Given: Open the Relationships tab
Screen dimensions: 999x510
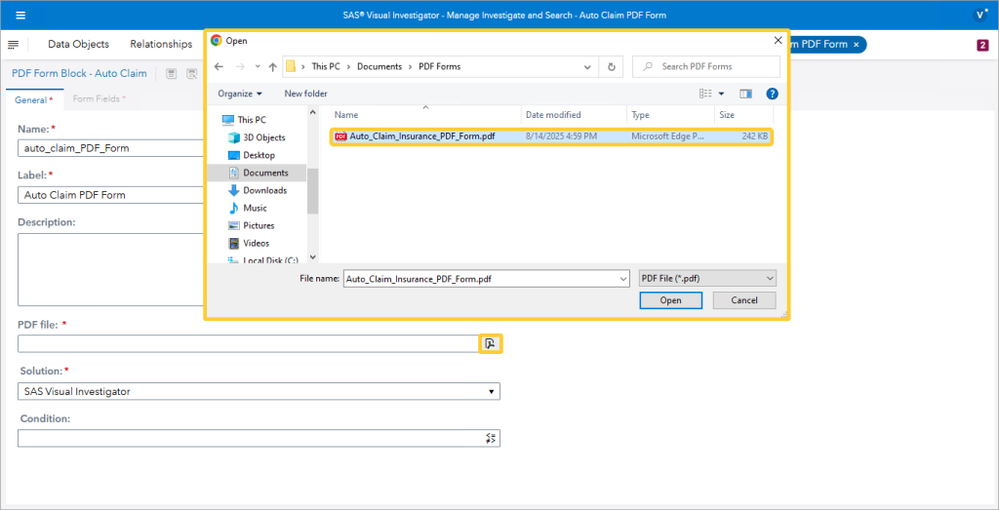Looking at the screenshot, I should 161,44.
